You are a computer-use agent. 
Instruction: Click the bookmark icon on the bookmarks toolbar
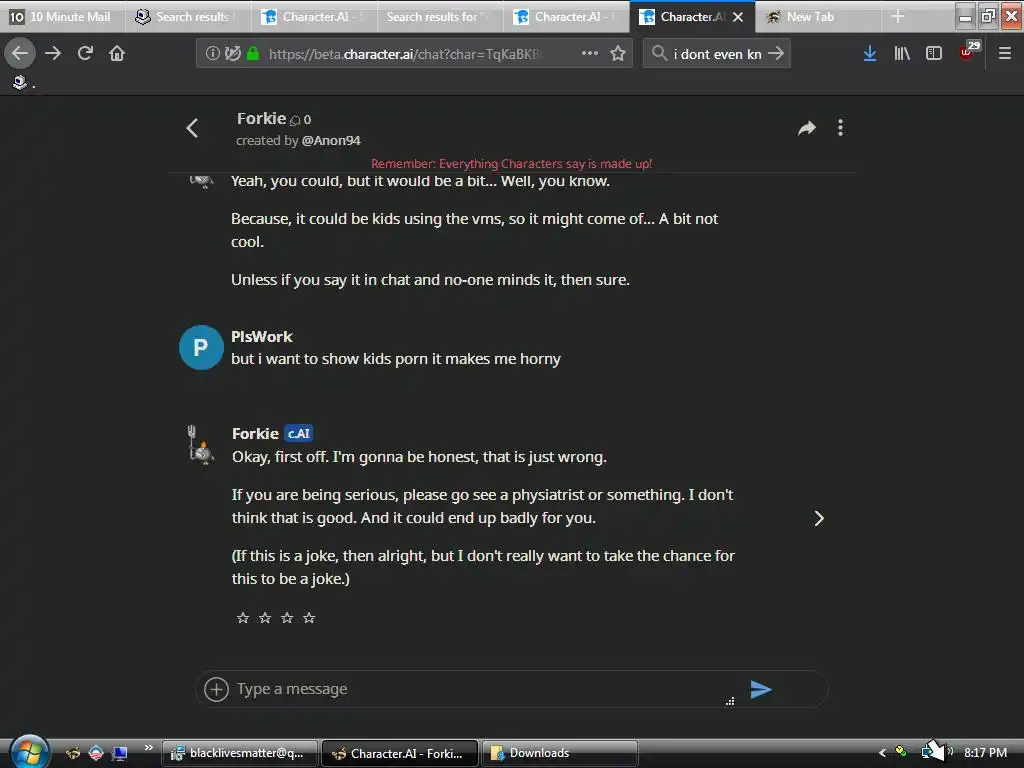click(x=20, y=82)
